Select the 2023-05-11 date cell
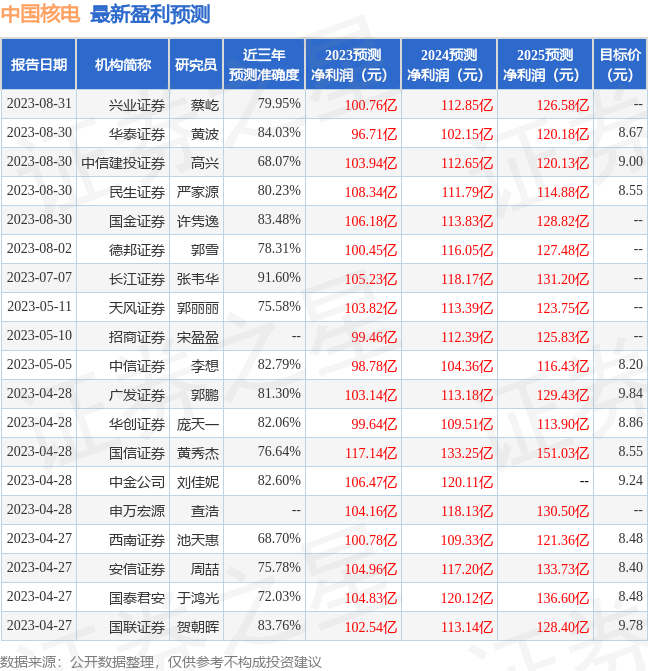 (x=39, y=307)
